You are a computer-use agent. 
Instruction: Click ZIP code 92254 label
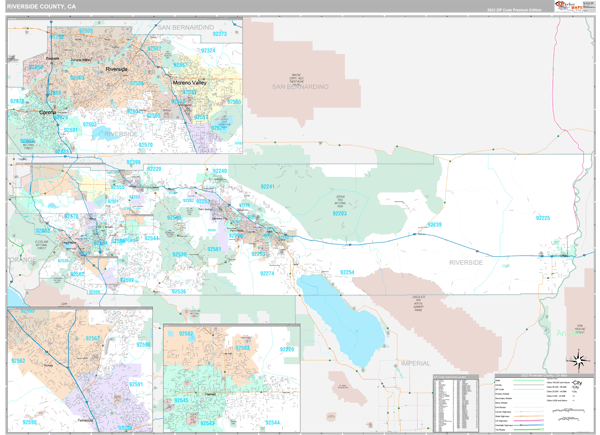(345, 272)
